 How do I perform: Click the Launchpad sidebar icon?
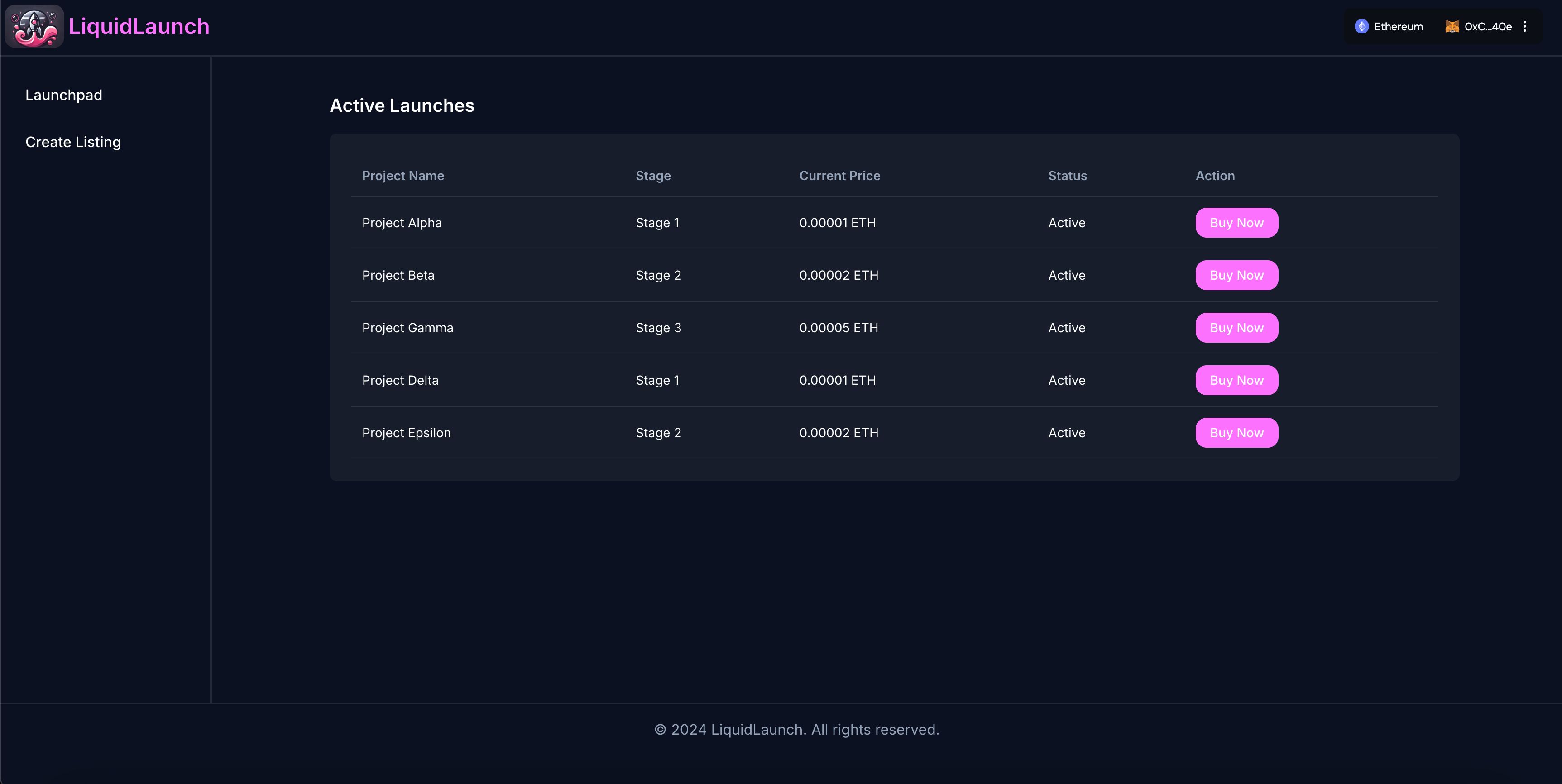(x=63, y=95)
